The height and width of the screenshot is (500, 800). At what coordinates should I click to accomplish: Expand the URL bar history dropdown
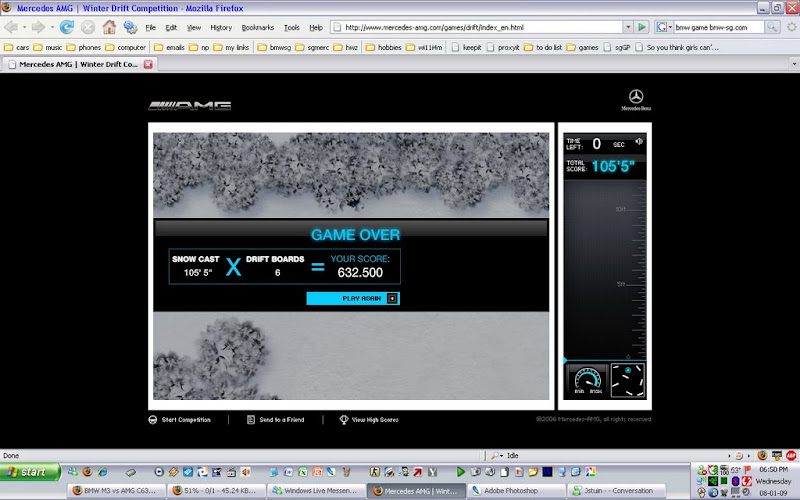[x=628, y=27]
